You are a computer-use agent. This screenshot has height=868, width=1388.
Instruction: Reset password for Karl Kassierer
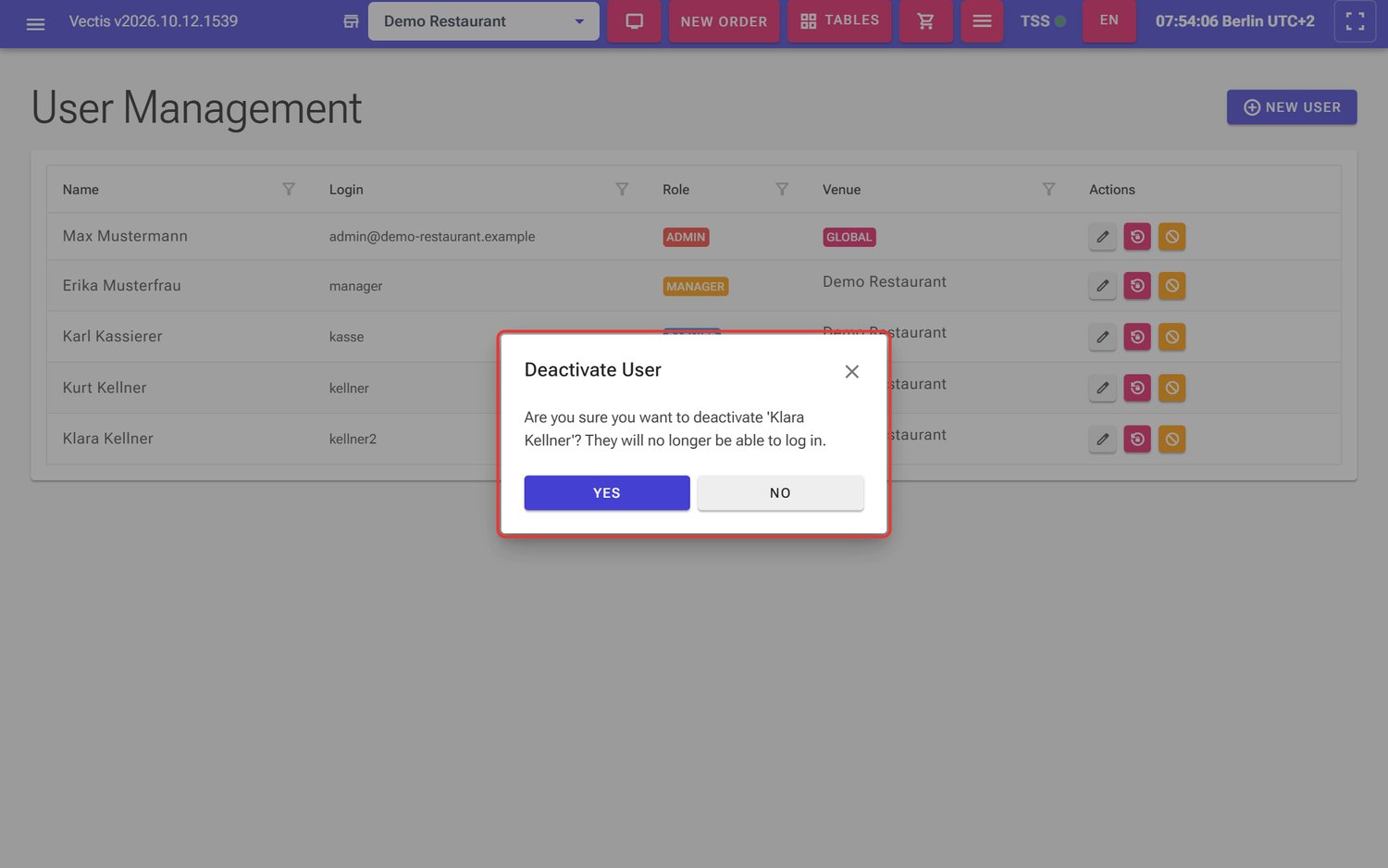[1137, 337]
